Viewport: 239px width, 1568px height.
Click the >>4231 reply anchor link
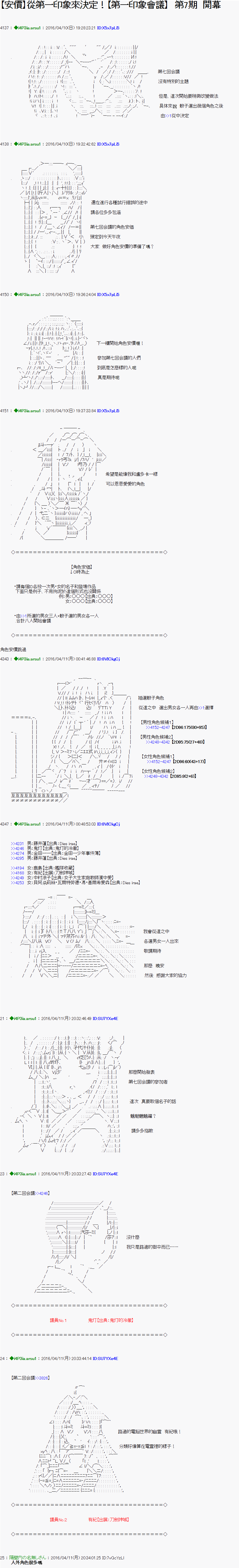tap(18, 844)
